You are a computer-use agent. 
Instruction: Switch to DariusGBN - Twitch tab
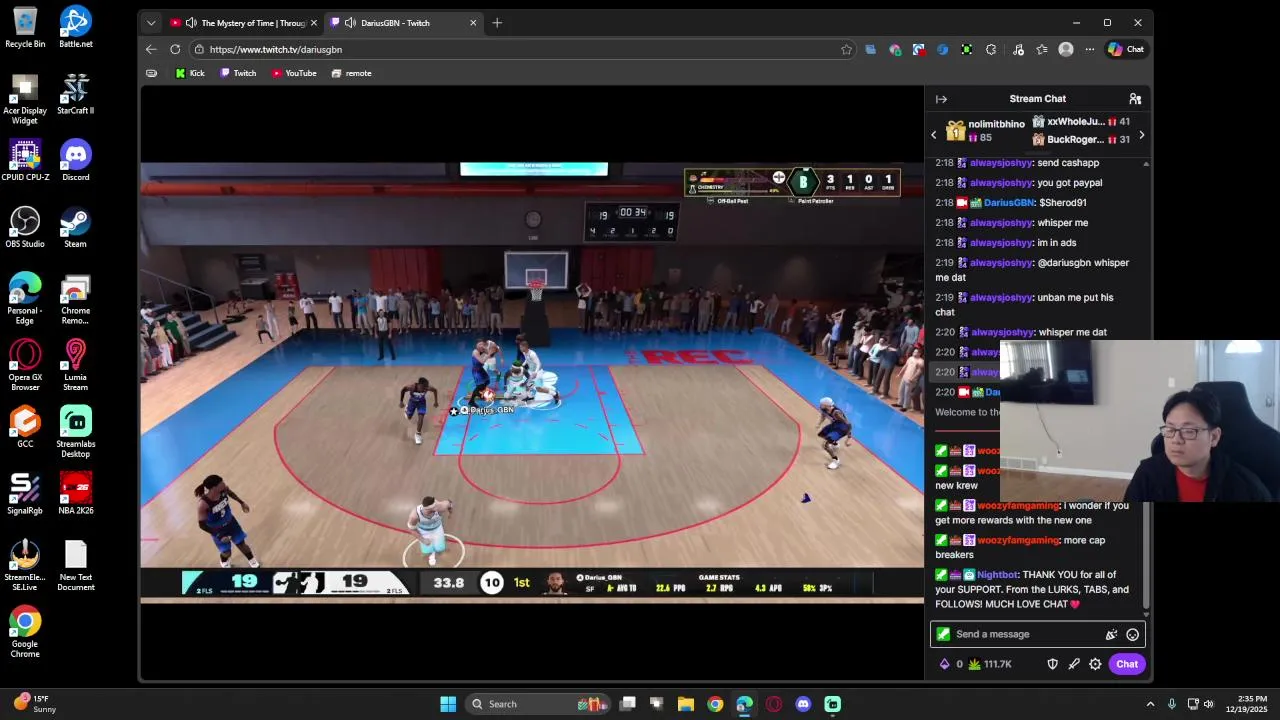coord(403,23)
